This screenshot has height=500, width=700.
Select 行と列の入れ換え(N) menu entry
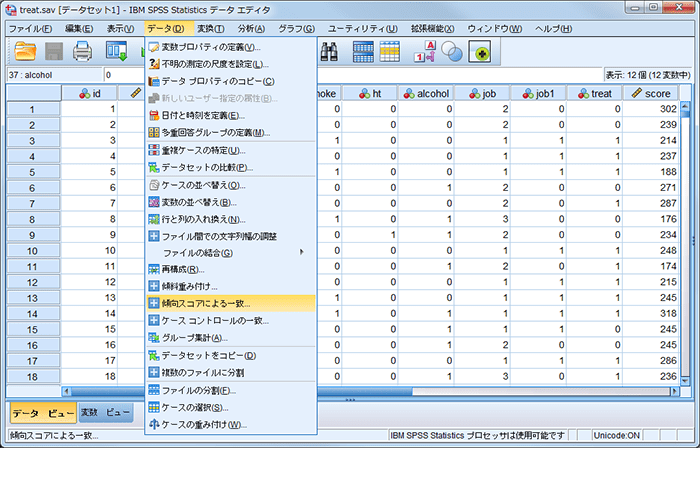(231, 220)
